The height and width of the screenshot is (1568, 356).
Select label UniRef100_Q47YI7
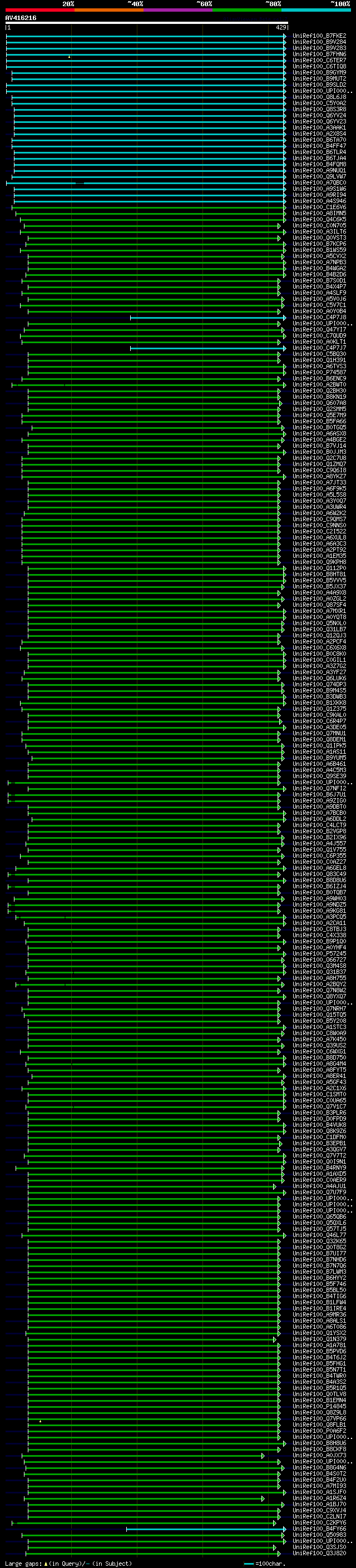point(319,329)
